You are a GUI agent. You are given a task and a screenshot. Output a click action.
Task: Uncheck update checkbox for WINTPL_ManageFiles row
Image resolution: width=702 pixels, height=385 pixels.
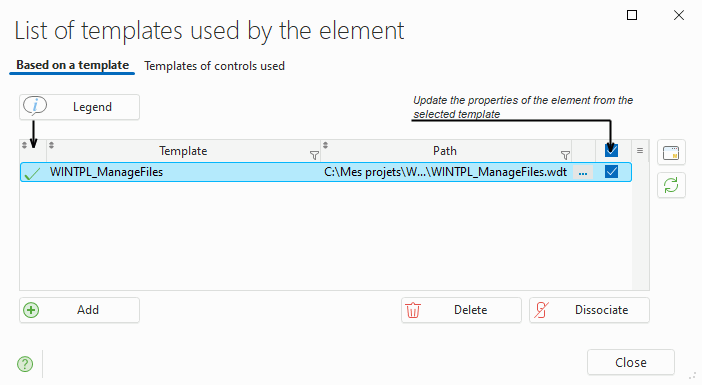point(611,171)
